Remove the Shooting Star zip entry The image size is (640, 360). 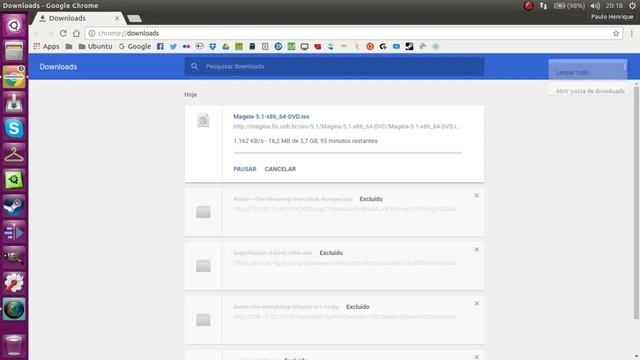476,196
